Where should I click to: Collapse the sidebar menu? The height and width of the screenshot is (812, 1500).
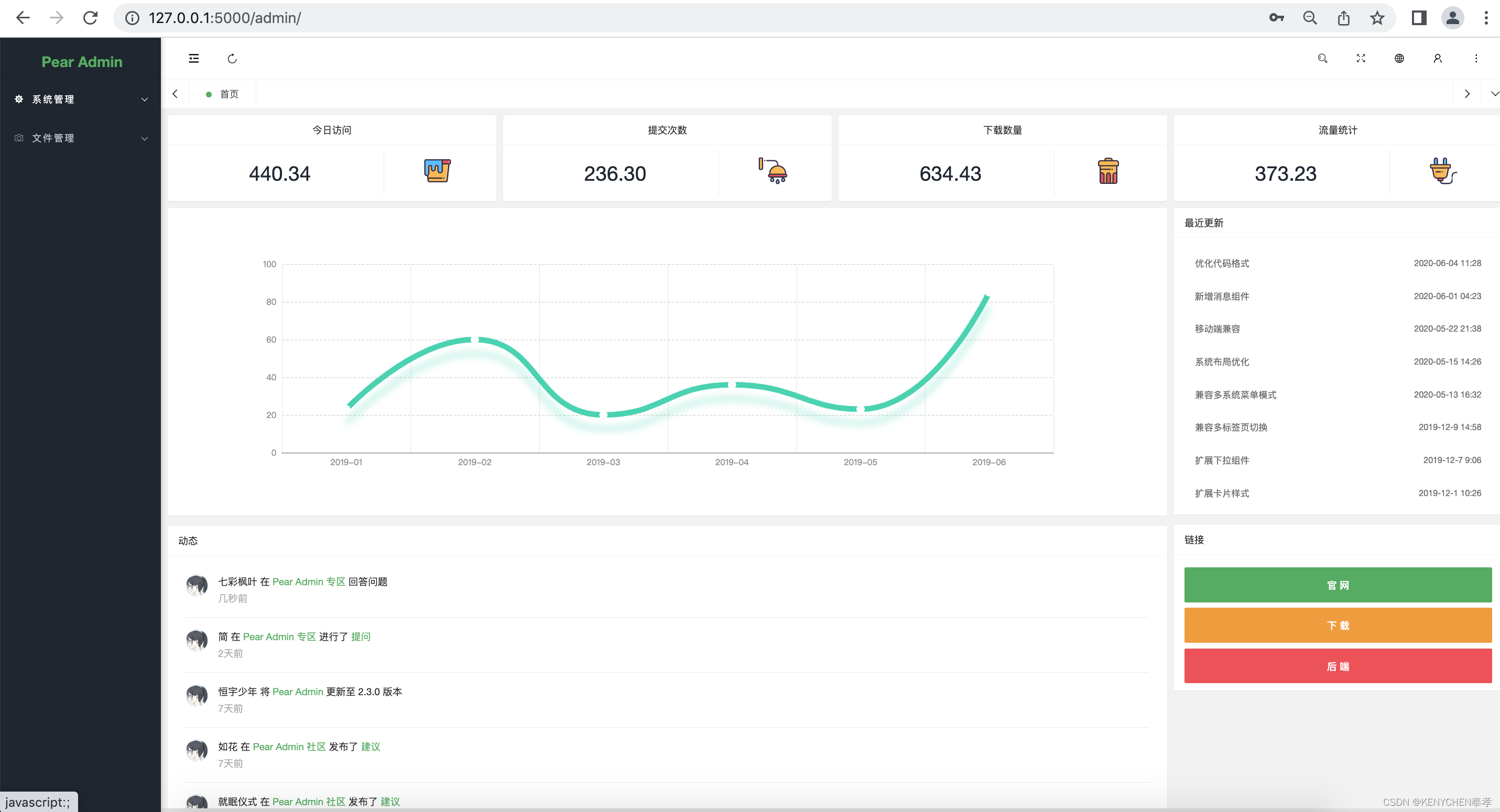(193, 58)
